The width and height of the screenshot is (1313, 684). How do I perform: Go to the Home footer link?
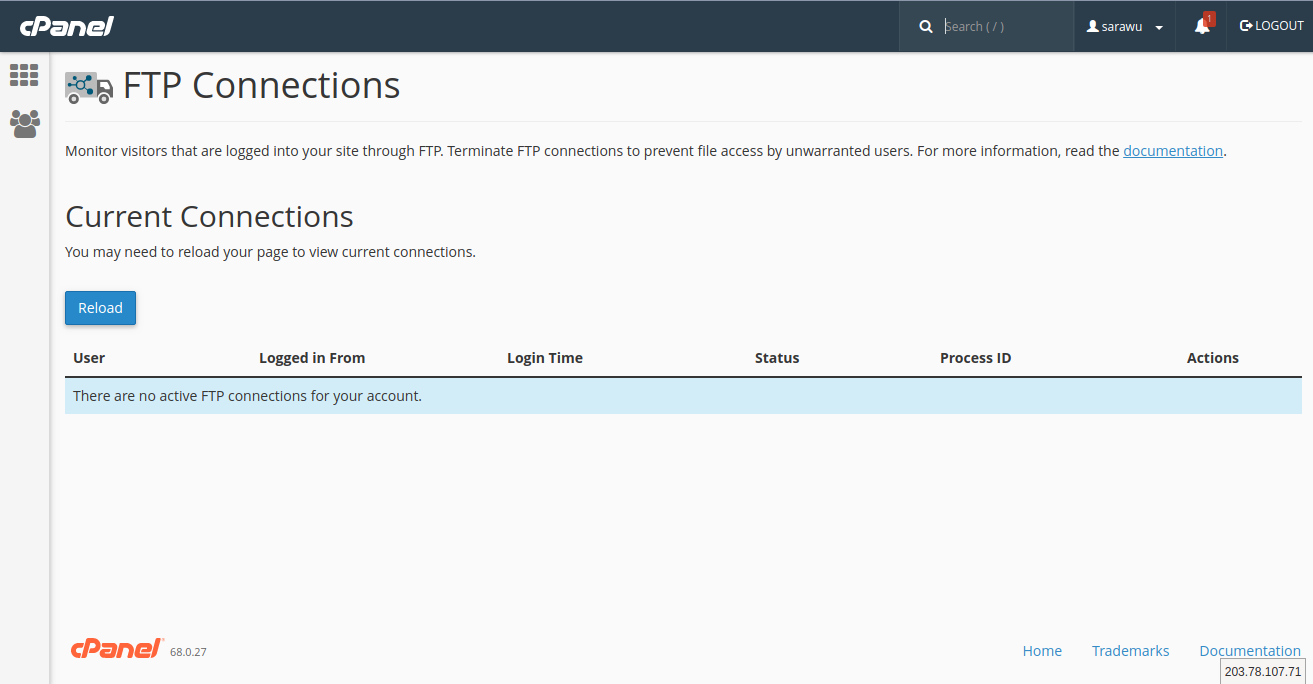[x=1042, y=651]
